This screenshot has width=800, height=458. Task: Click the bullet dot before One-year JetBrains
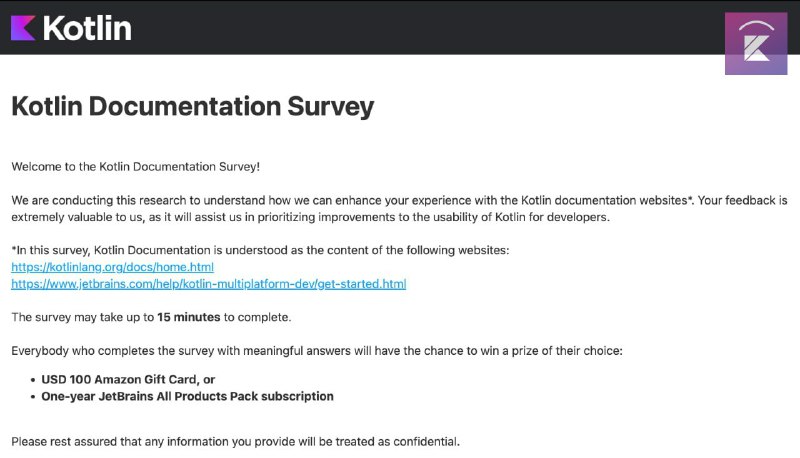pyautogui.click(x=33, y=397)
